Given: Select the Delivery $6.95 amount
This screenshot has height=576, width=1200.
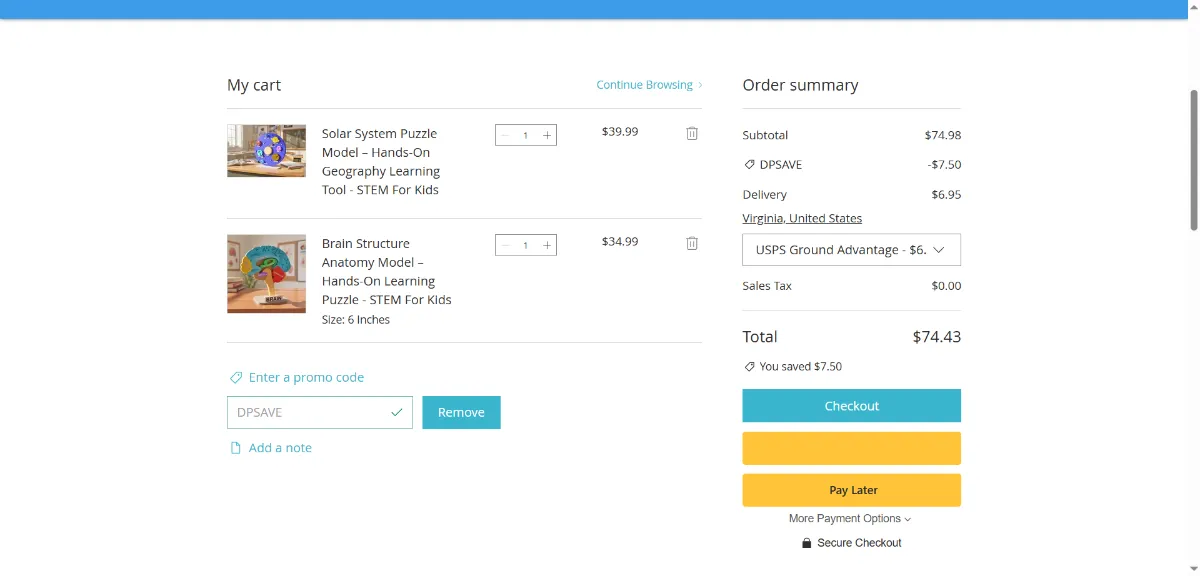Looking at the screenshot, I should point(946,194).
